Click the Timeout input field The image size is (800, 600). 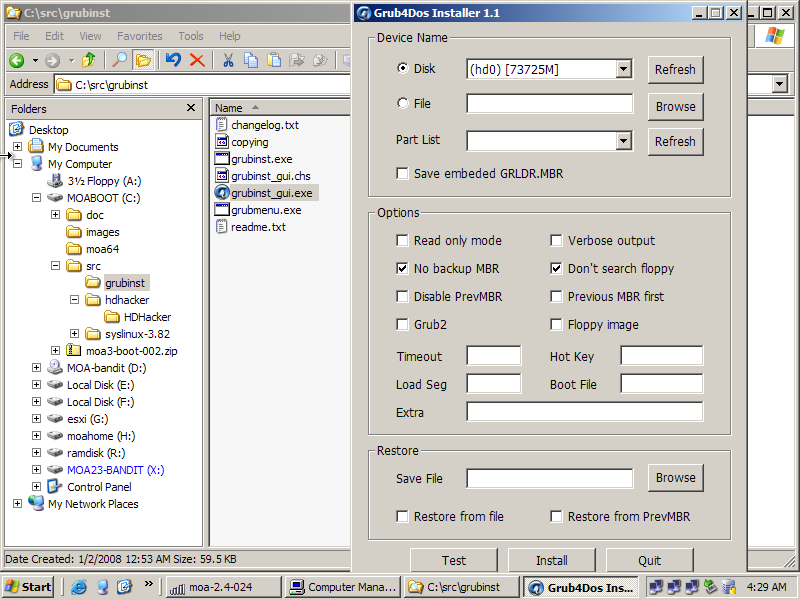(x=493, y=356)
